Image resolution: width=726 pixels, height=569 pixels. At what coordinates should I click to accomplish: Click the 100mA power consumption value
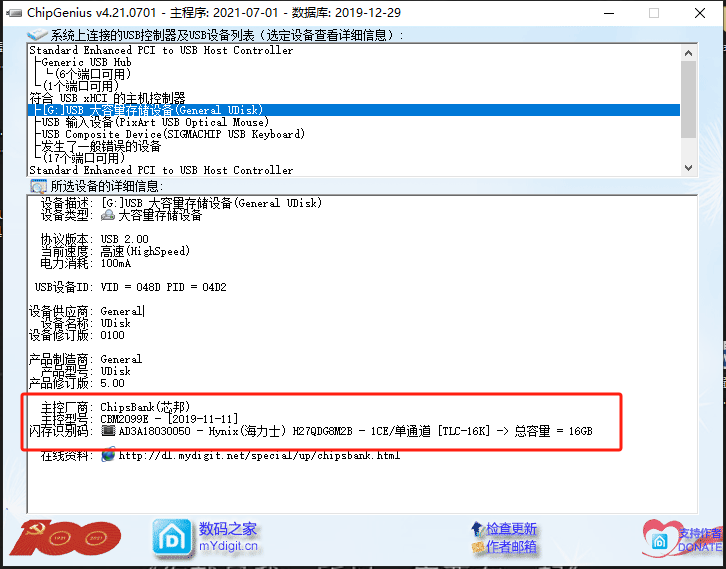(x=116, y=263)
